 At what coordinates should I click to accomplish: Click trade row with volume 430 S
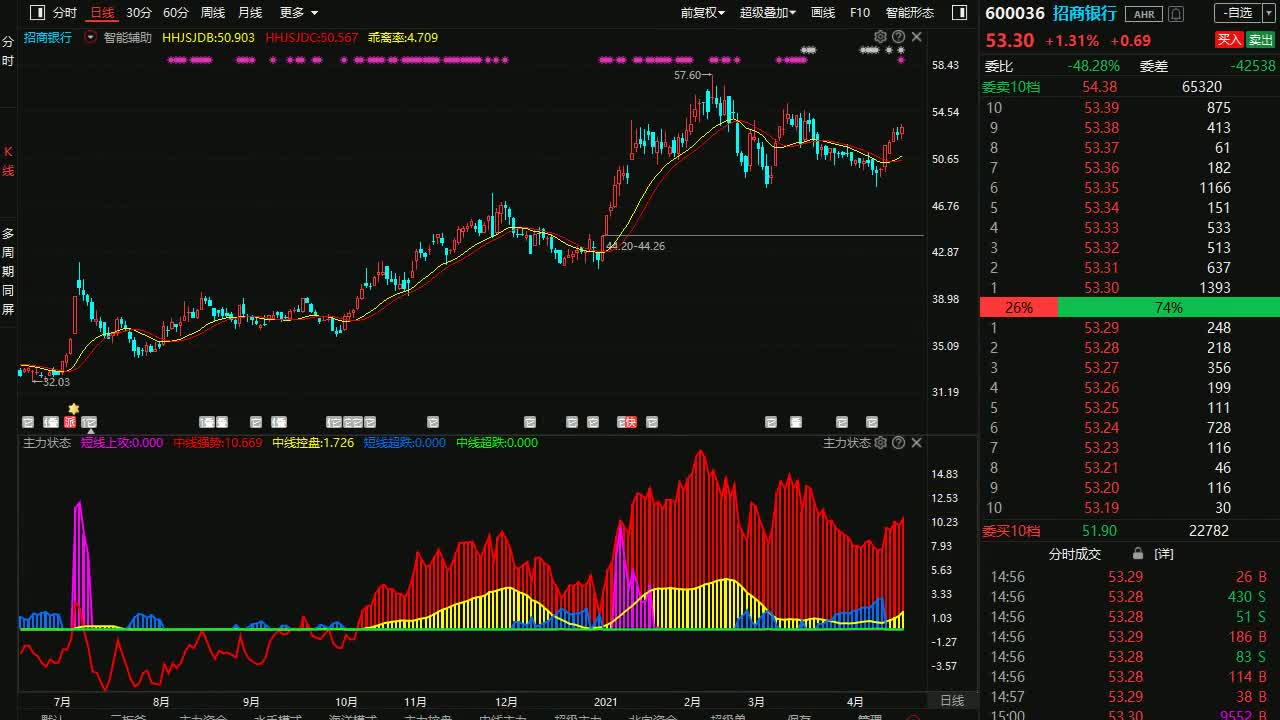tap(1130, 596)
